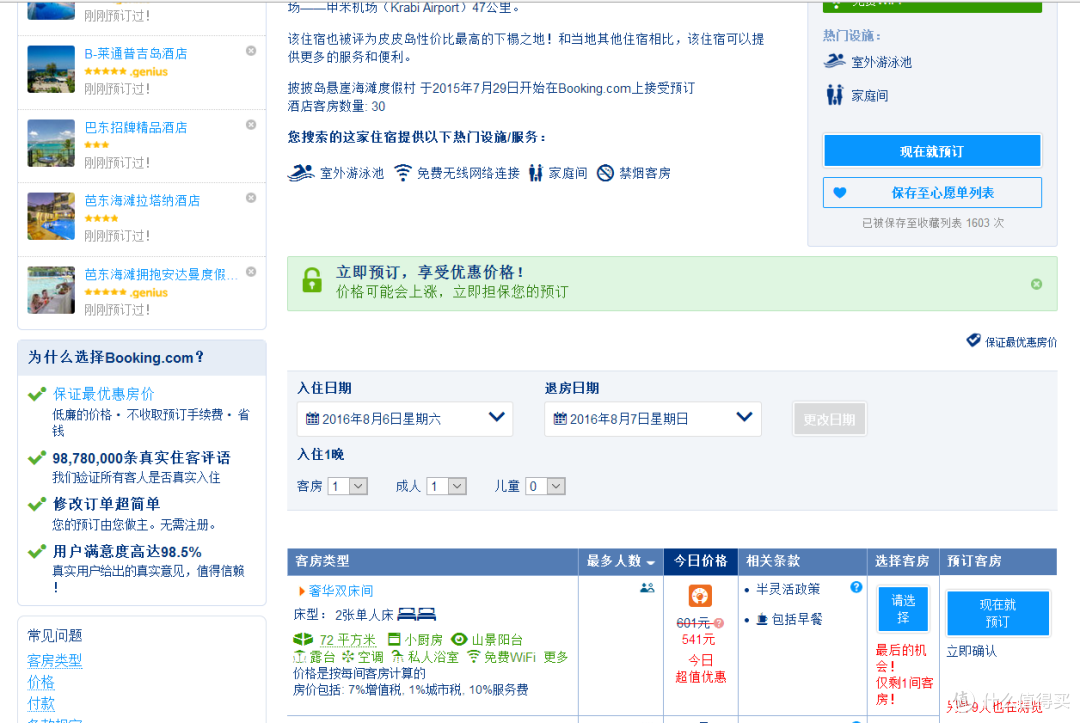Remove 巴东招牌精品酒店 from recently viewed
This screenshot has width=1080, height=723.
coord(251,125)
